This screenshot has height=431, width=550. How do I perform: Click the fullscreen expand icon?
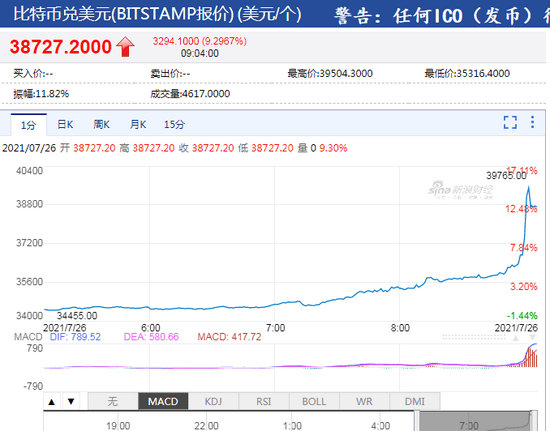pos(510,122)
